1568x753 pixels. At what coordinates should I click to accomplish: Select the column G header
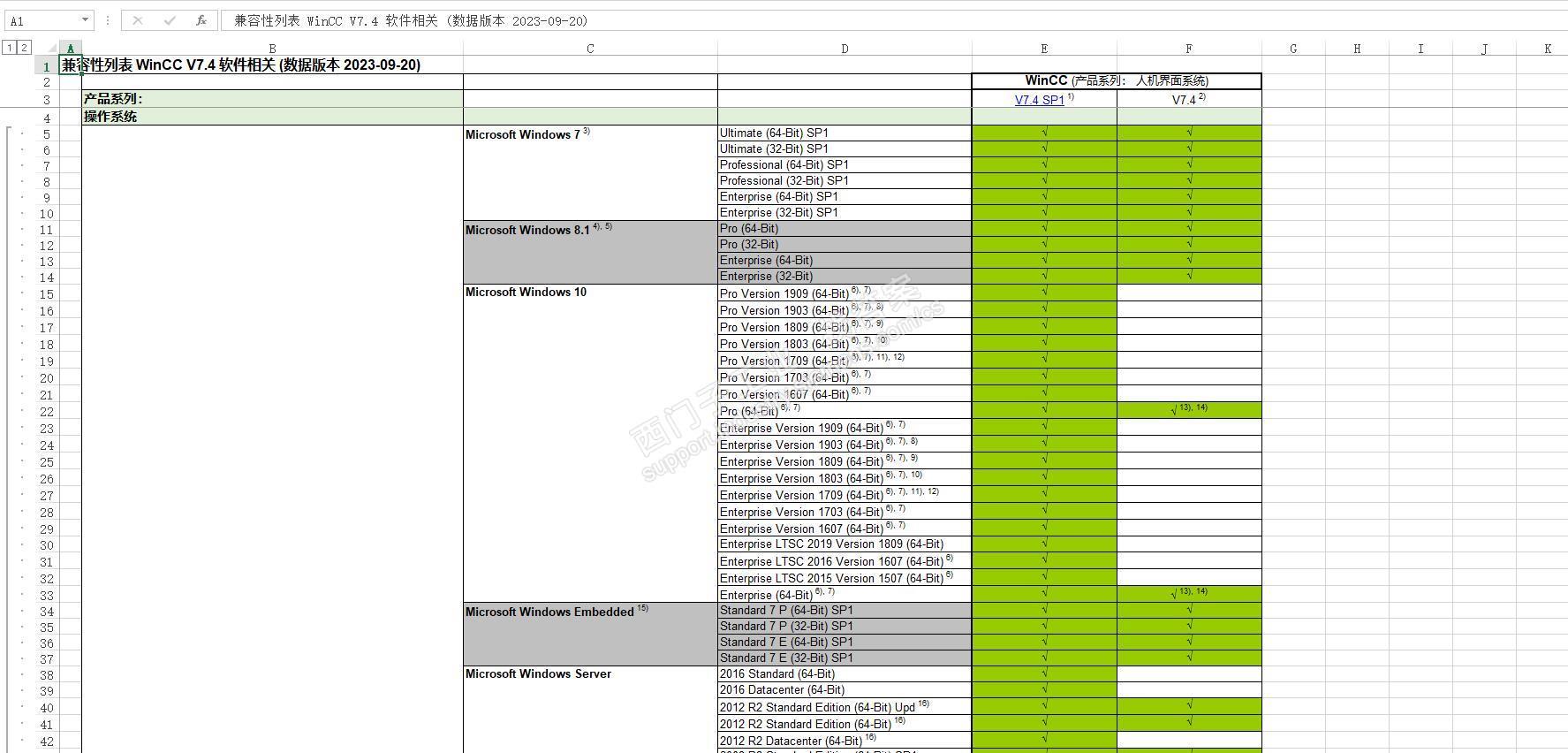pyautogui.click(x=1293, y=49)
